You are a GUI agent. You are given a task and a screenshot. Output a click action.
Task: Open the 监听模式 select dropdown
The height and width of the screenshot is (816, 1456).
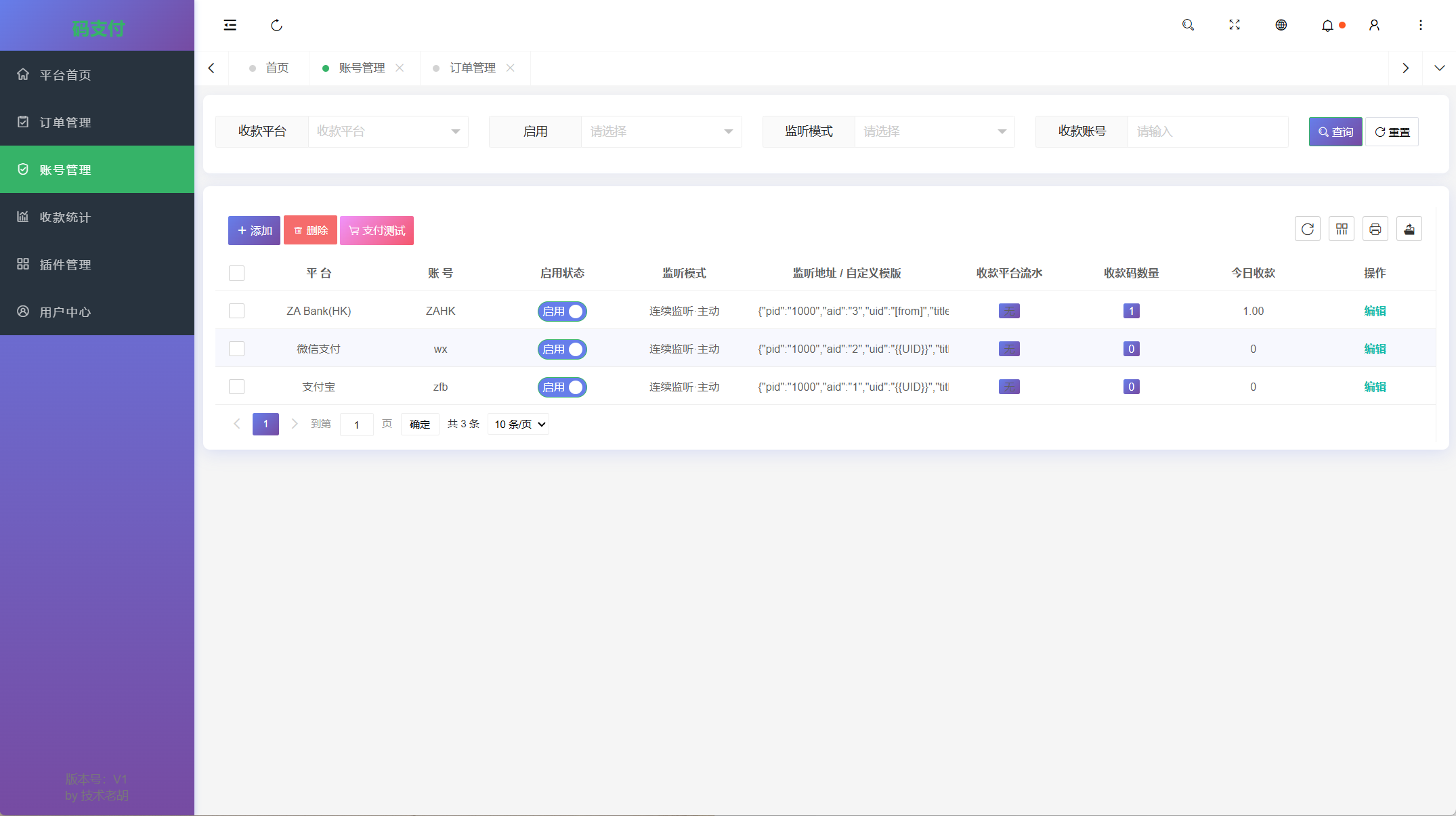coord(934,131)
